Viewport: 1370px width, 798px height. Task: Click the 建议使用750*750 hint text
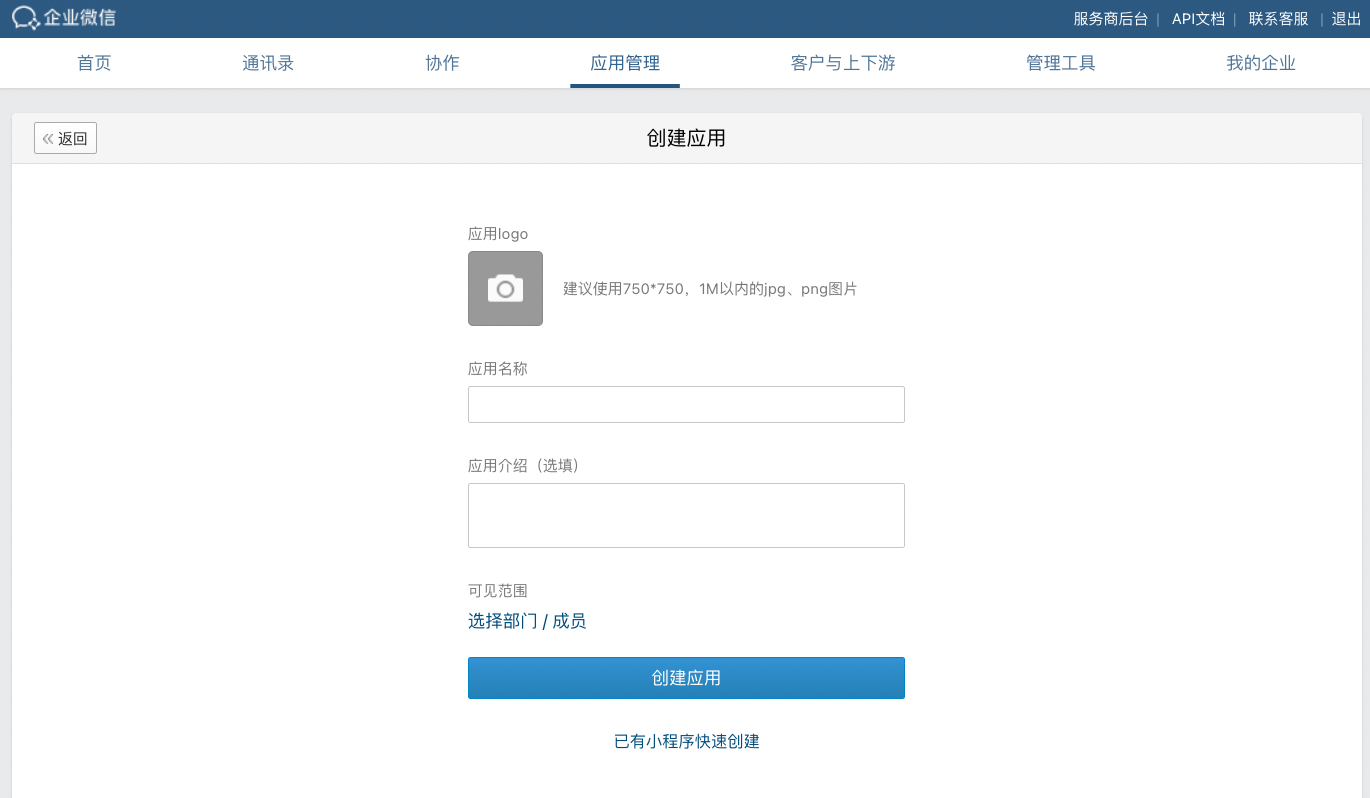click(710, 289)
